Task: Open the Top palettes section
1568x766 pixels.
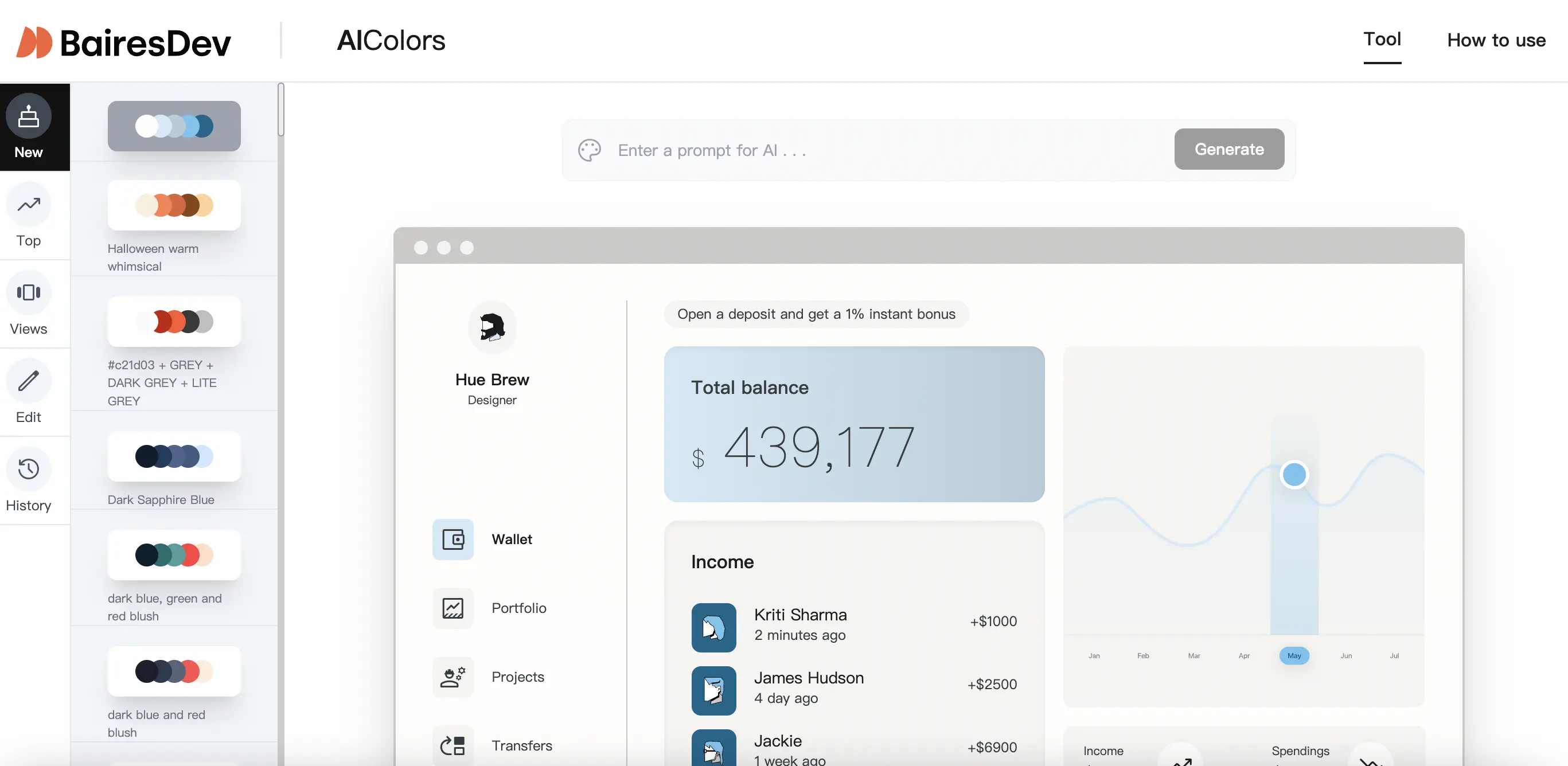Action: pyautogui.click(x=29, y=205)
